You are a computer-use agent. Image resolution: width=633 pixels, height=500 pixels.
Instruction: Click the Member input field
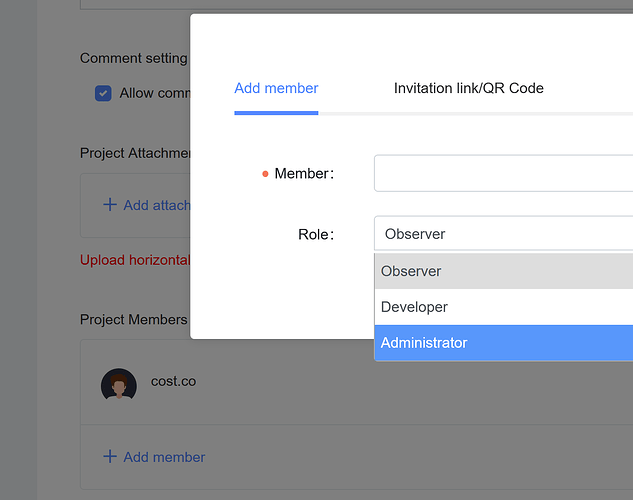pos(503,173)
